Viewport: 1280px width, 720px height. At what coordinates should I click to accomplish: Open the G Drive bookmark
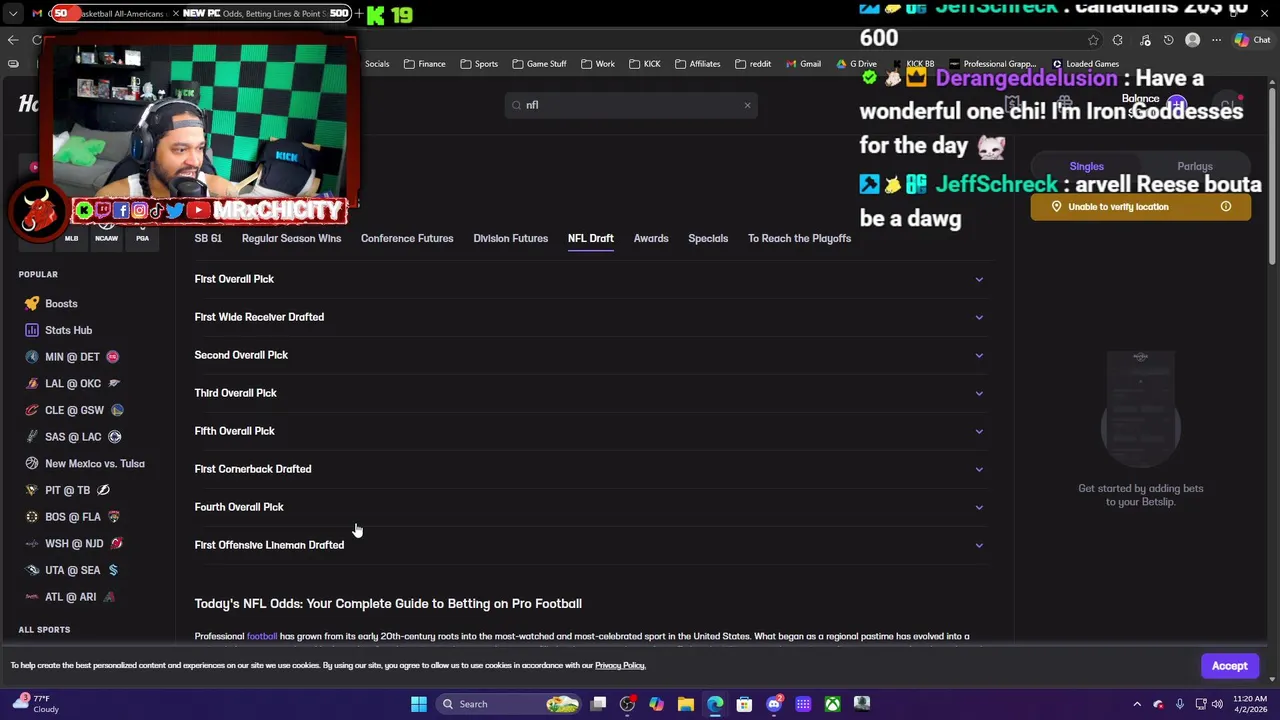tap(856, 64)
